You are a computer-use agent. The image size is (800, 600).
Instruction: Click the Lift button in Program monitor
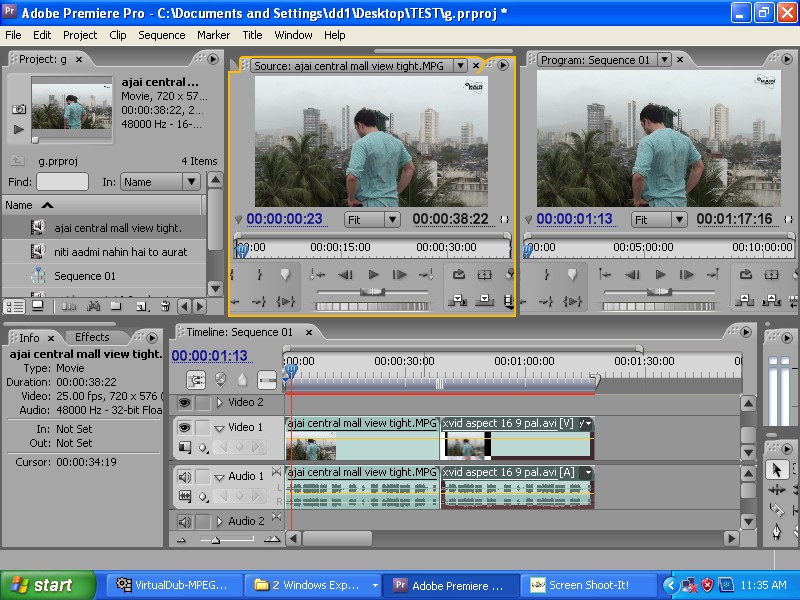point(744,301)
